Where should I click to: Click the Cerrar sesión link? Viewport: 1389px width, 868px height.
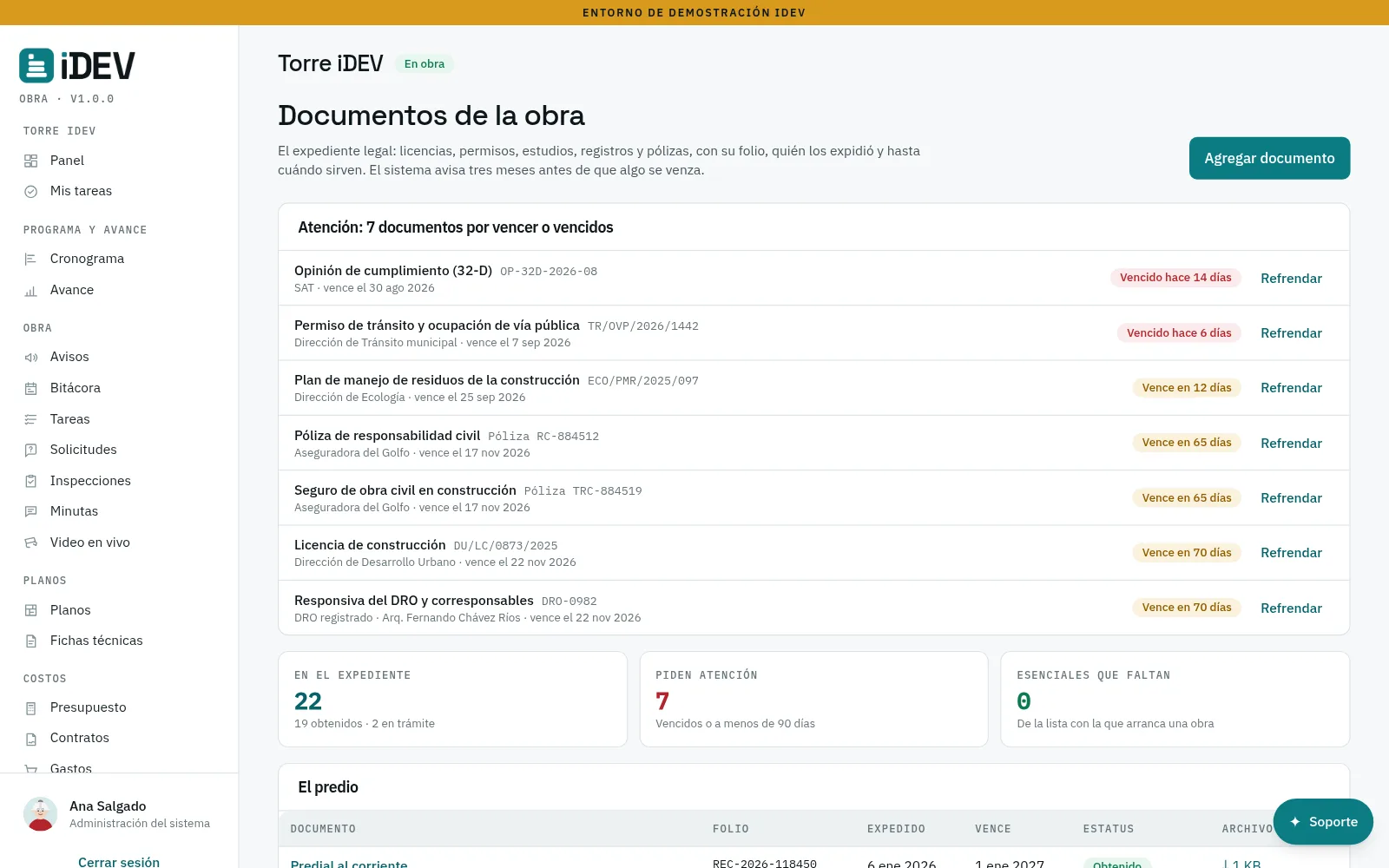(119, 862)
